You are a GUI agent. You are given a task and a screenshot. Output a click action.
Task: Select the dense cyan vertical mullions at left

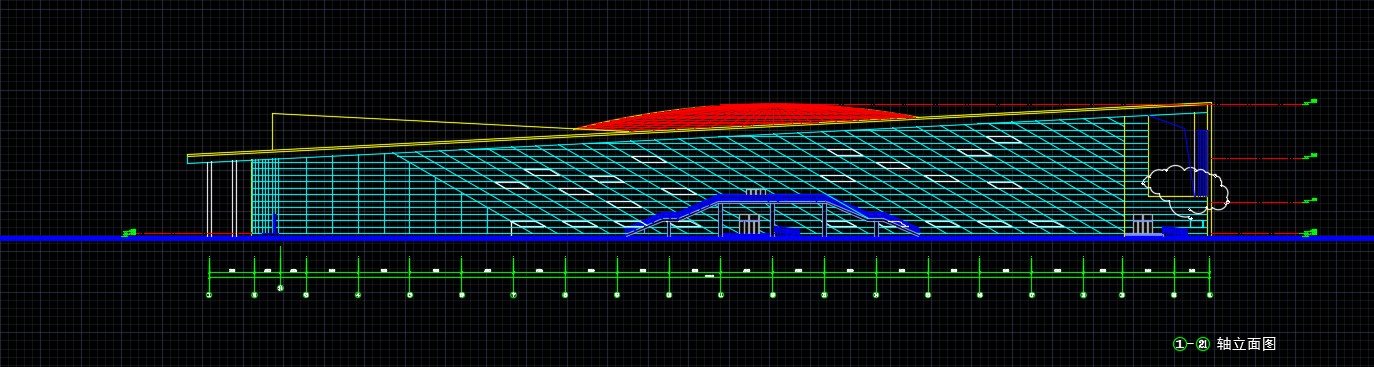(265, 196)
